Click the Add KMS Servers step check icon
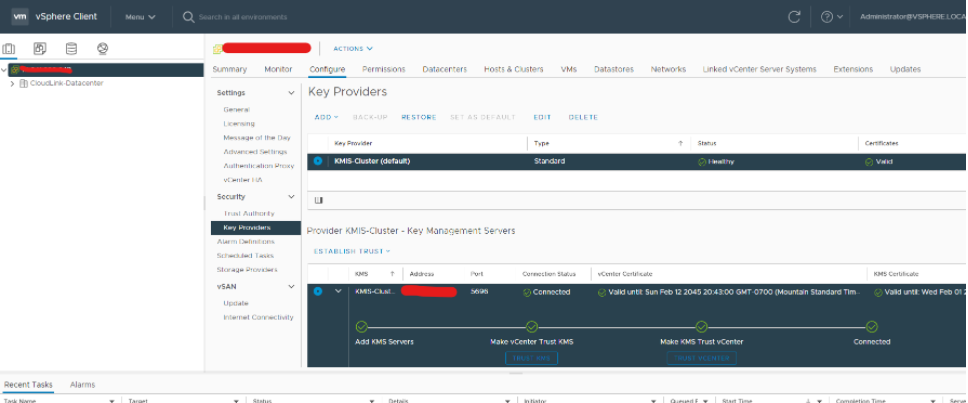Viewport: 968px width, 403px height. click(x=362, y=326)
